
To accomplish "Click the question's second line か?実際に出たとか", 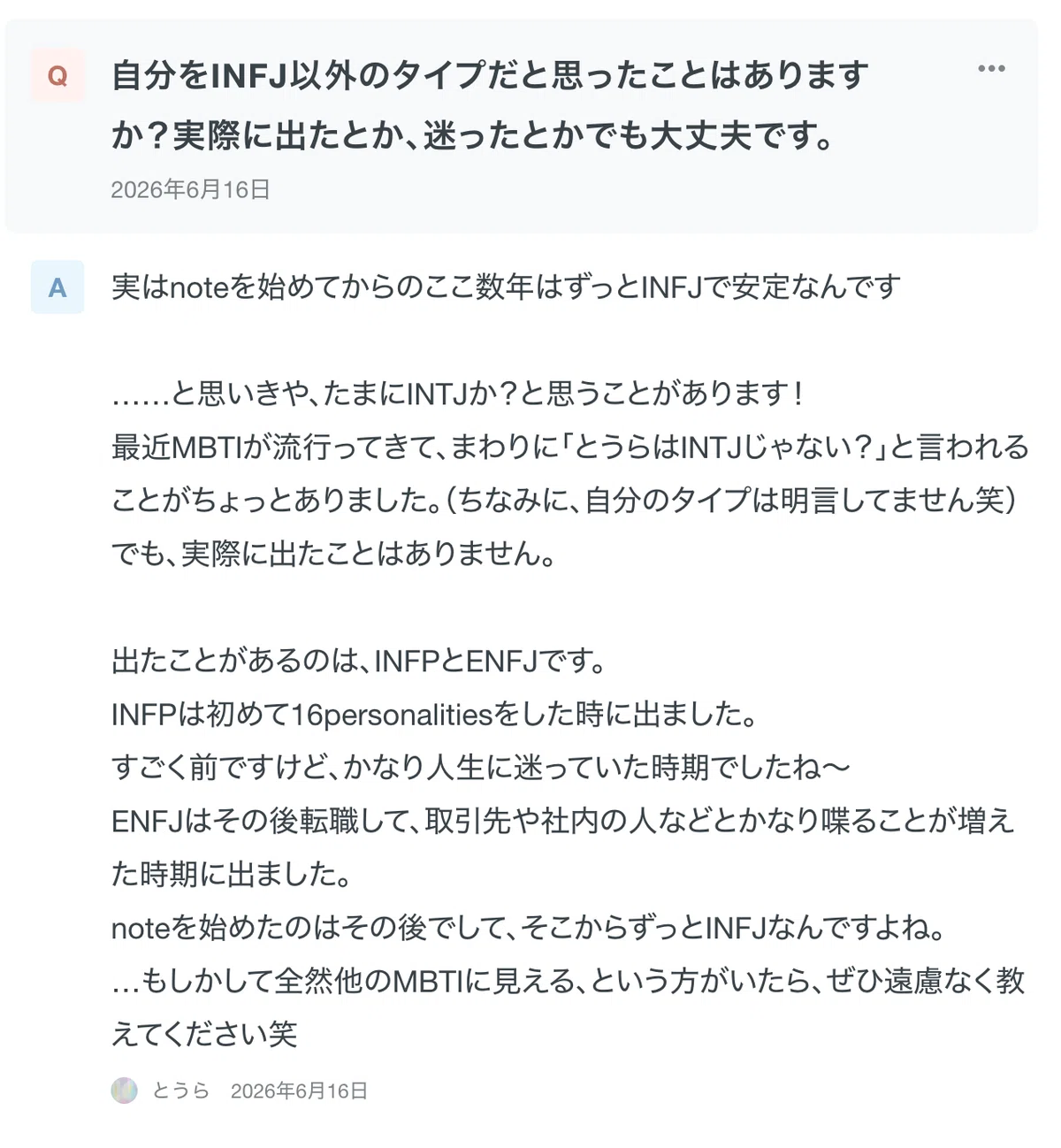I will (x=473, y=135).
